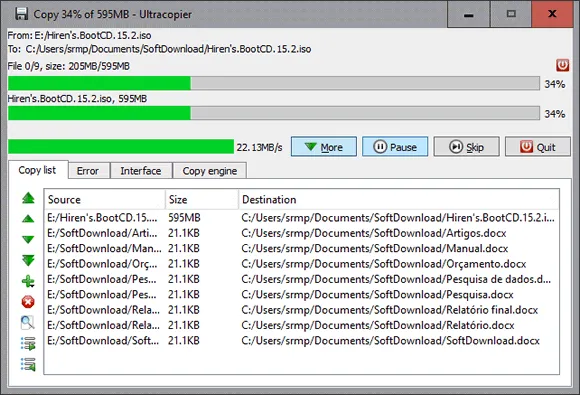
Task: Open the Copy engine tab
Action: pos(210,171)
